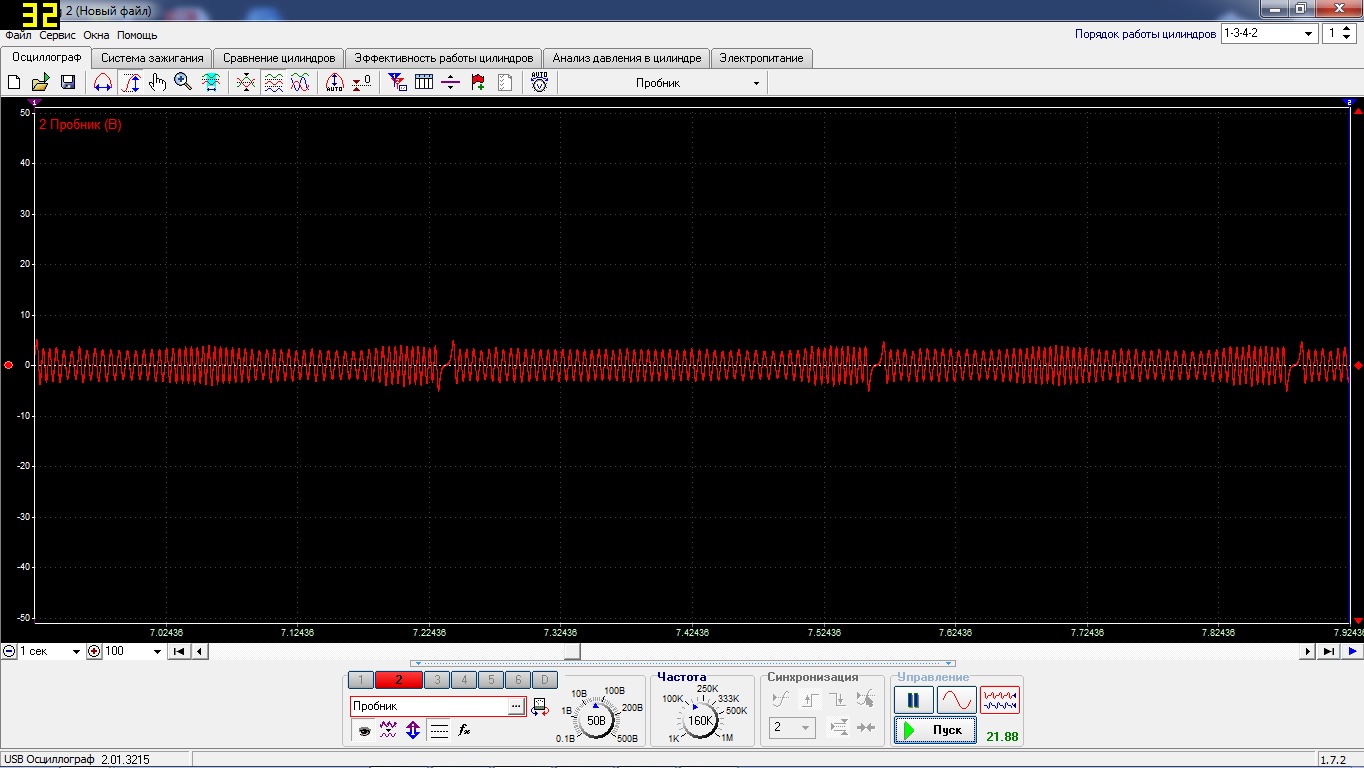Open the fx function icon
1364x768 pixels.
[464, 731]
